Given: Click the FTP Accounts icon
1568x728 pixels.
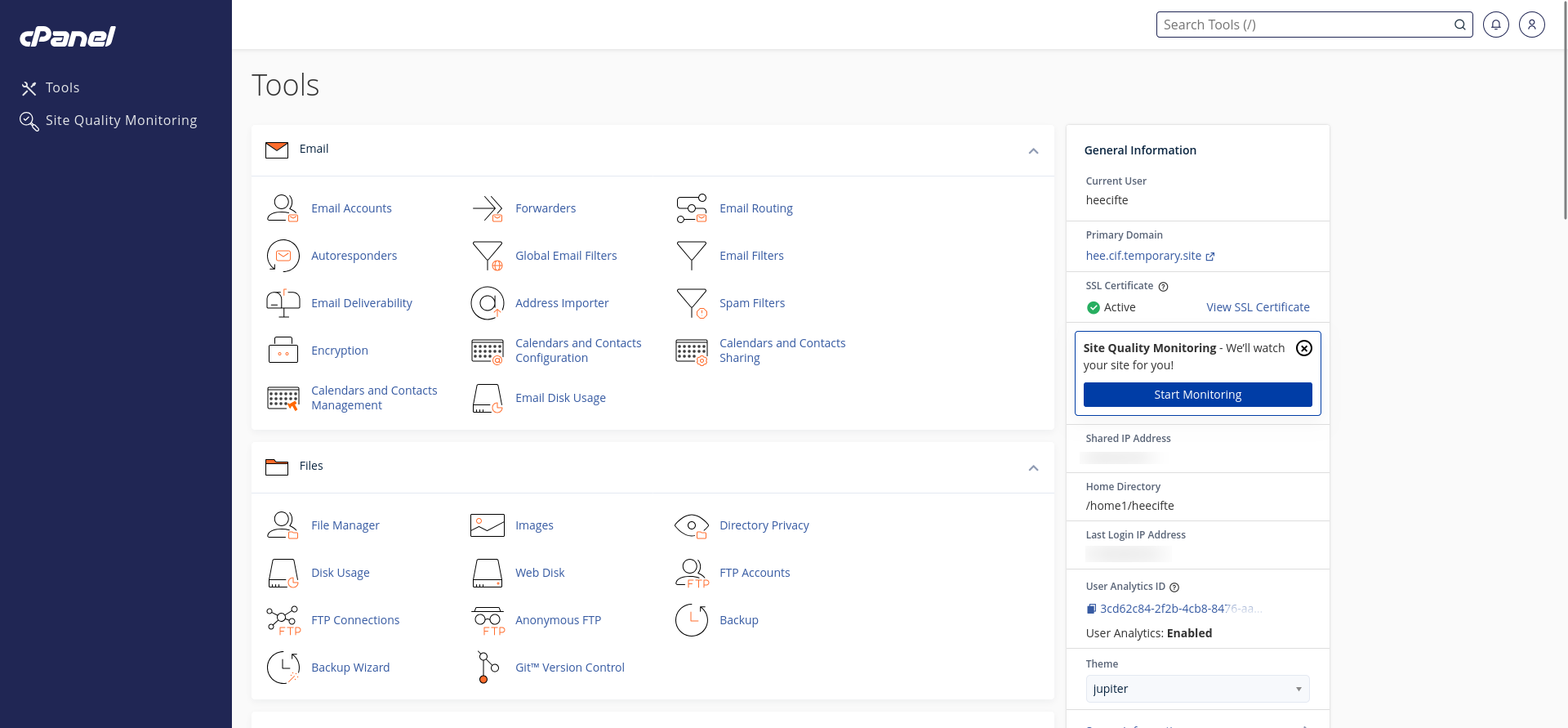Looking at the screenshot, I should pos(692,573).
